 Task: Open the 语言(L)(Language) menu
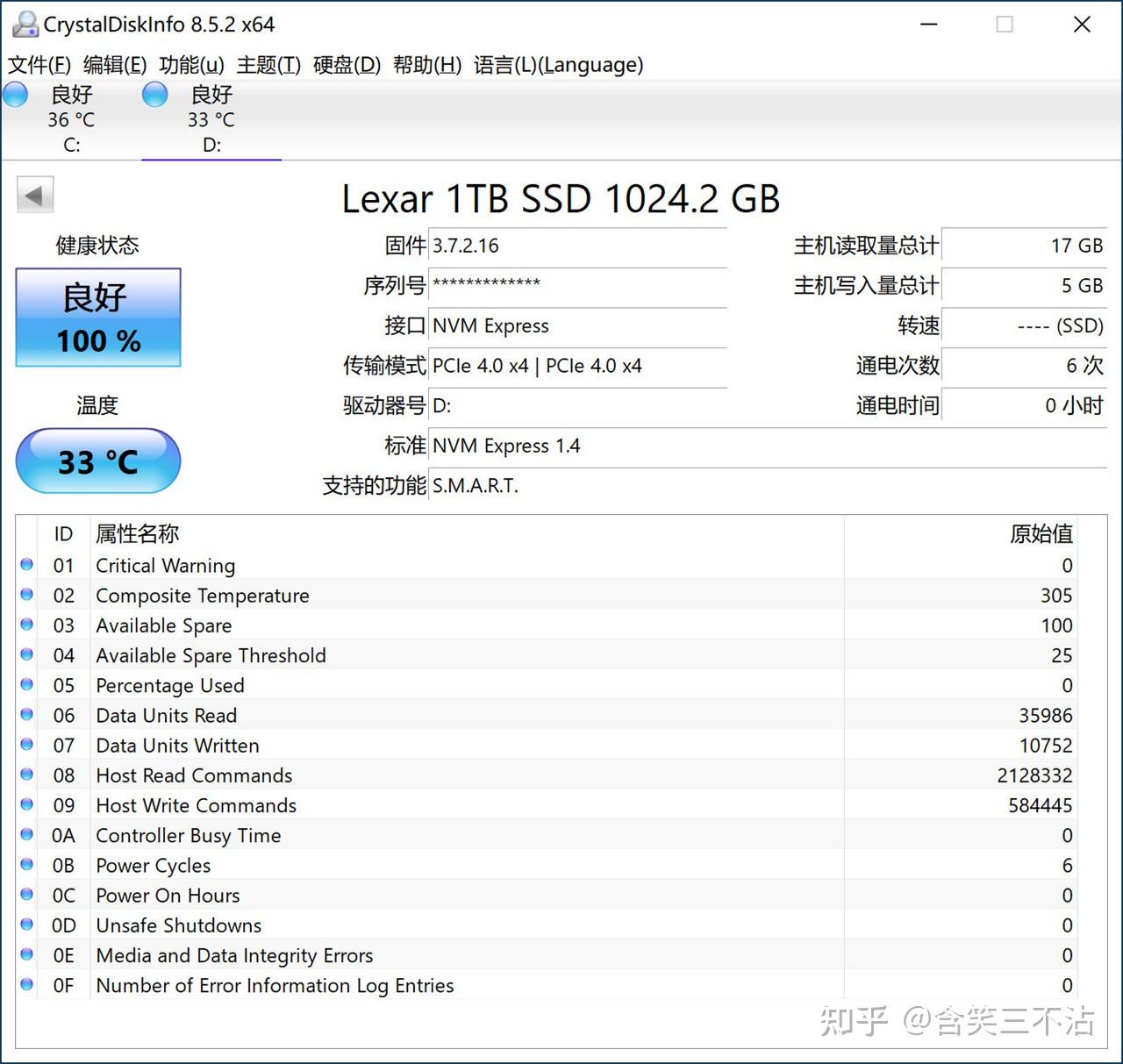558,64
